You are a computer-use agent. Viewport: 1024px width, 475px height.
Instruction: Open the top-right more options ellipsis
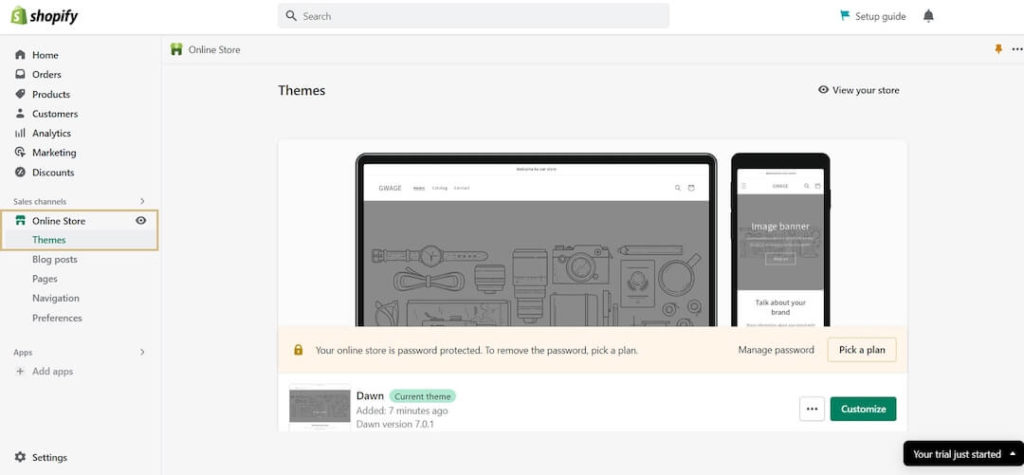coord(1017,49)
